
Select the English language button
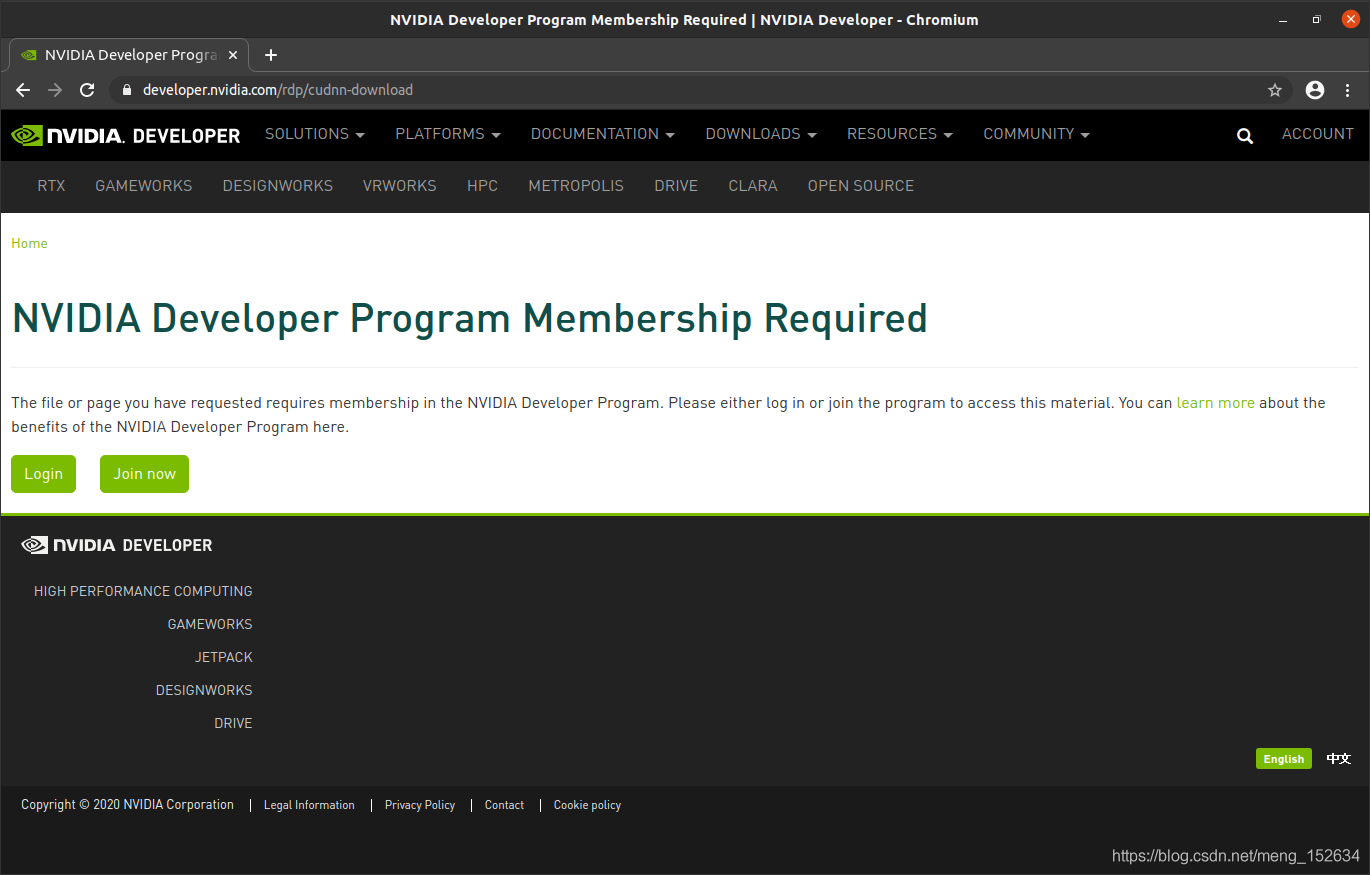tap(1284, 759)
